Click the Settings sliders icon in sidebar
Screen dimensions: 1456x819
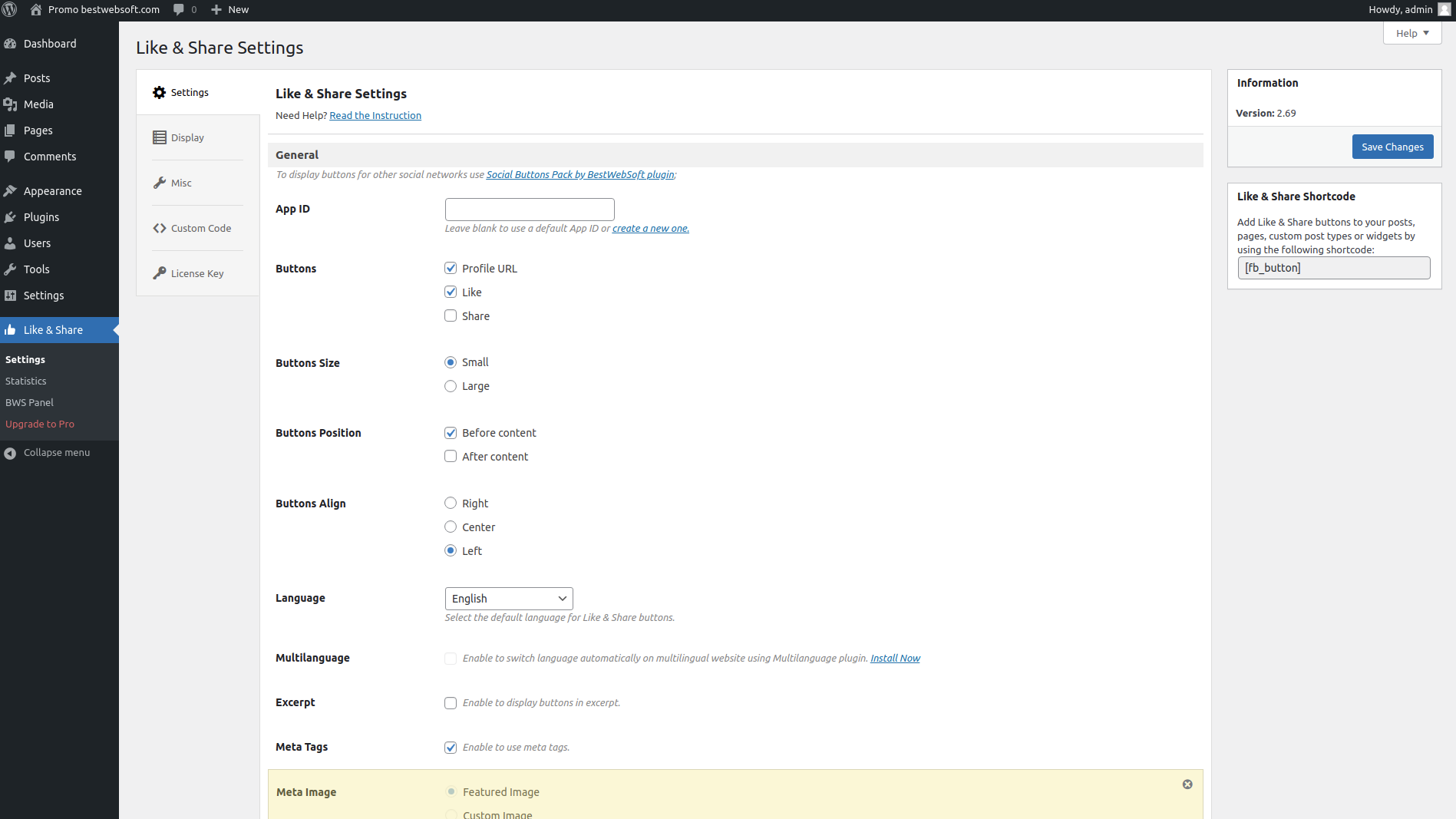(x=10, y=296)
